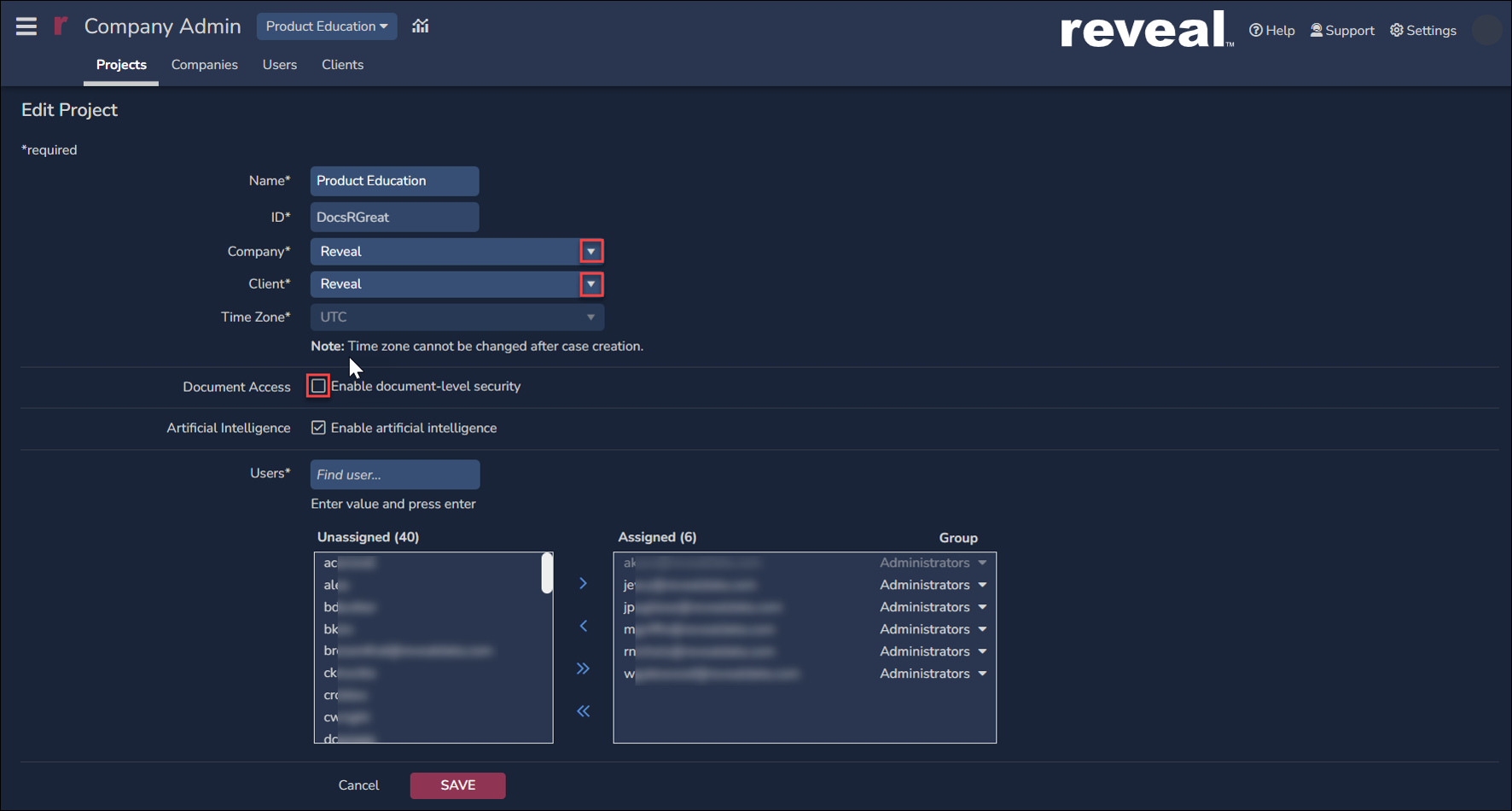Switch to the Companies tab
Screen dimensions: 1512x811
pos(205,65)
